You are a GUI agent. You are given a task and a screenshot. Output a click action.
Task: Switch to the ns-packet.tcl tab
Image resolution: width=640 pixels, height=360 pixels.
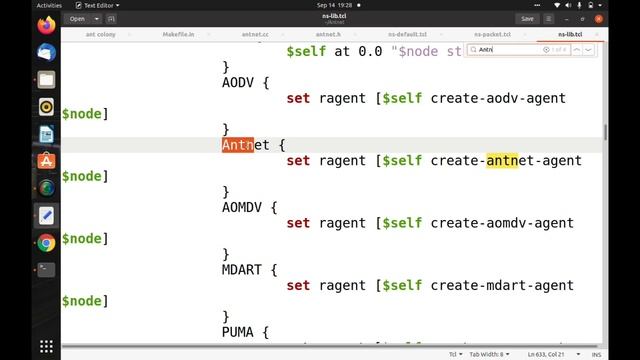(492, 34)
